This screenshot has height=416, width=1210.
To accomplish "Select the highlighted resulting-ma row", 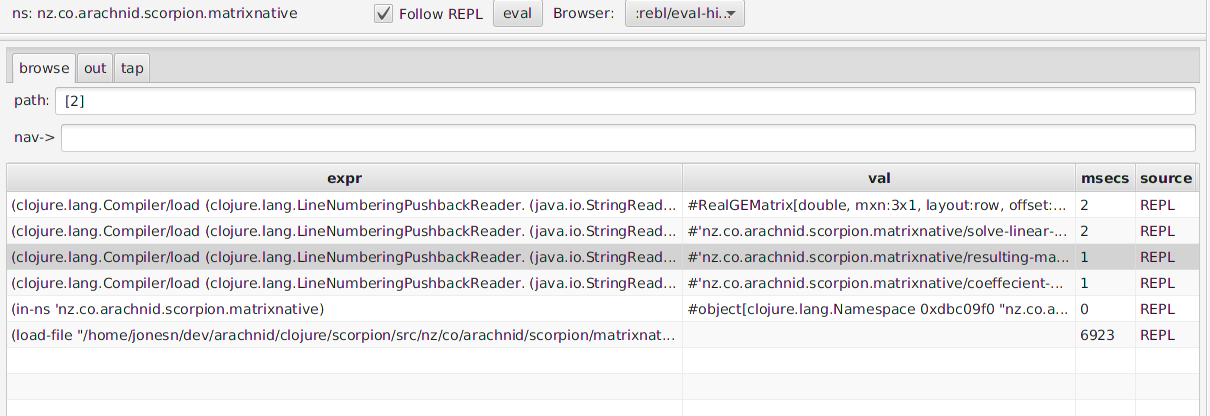I will click(602, 257).
